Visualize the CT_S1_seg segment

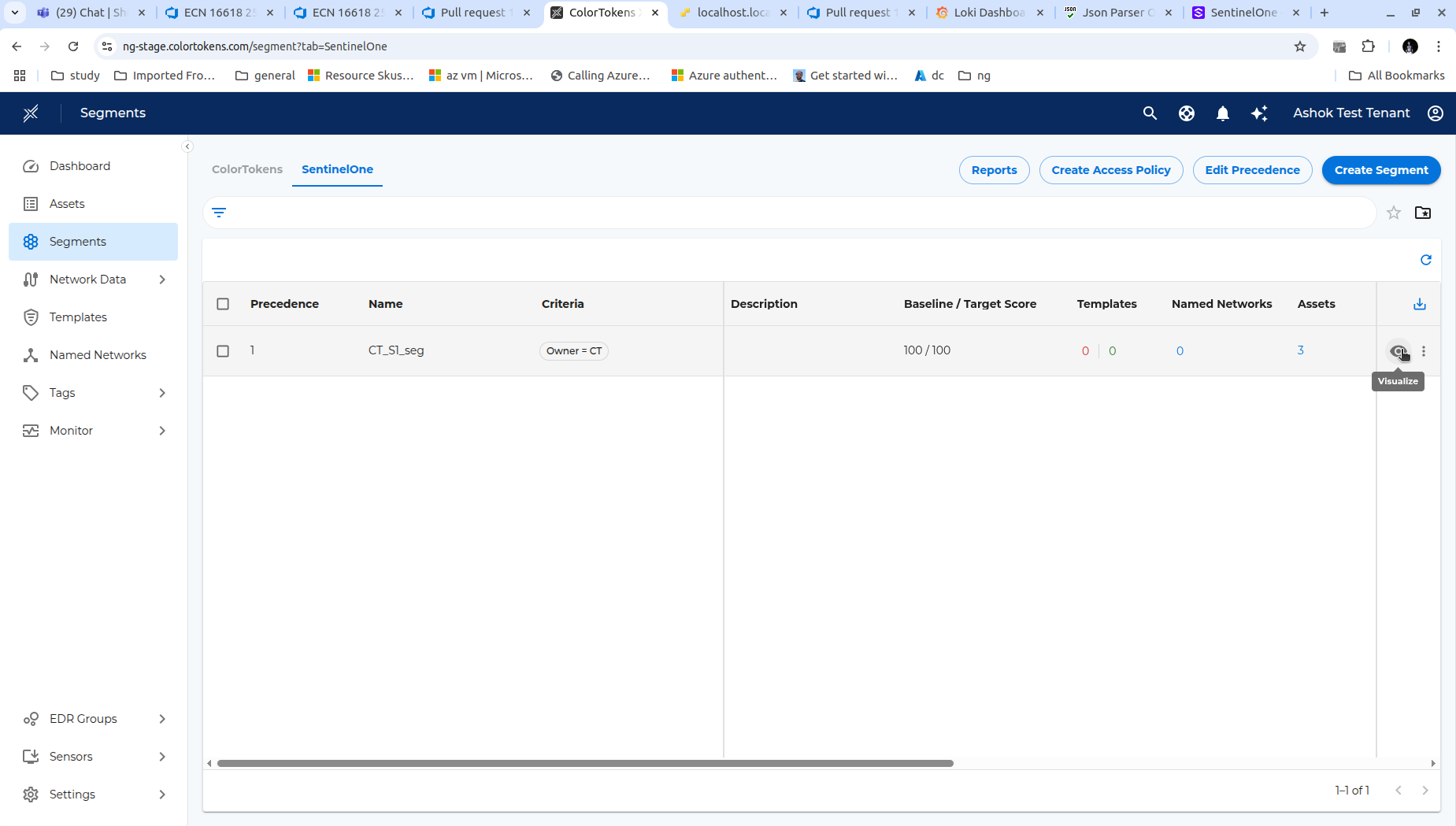pos(1397,351)
